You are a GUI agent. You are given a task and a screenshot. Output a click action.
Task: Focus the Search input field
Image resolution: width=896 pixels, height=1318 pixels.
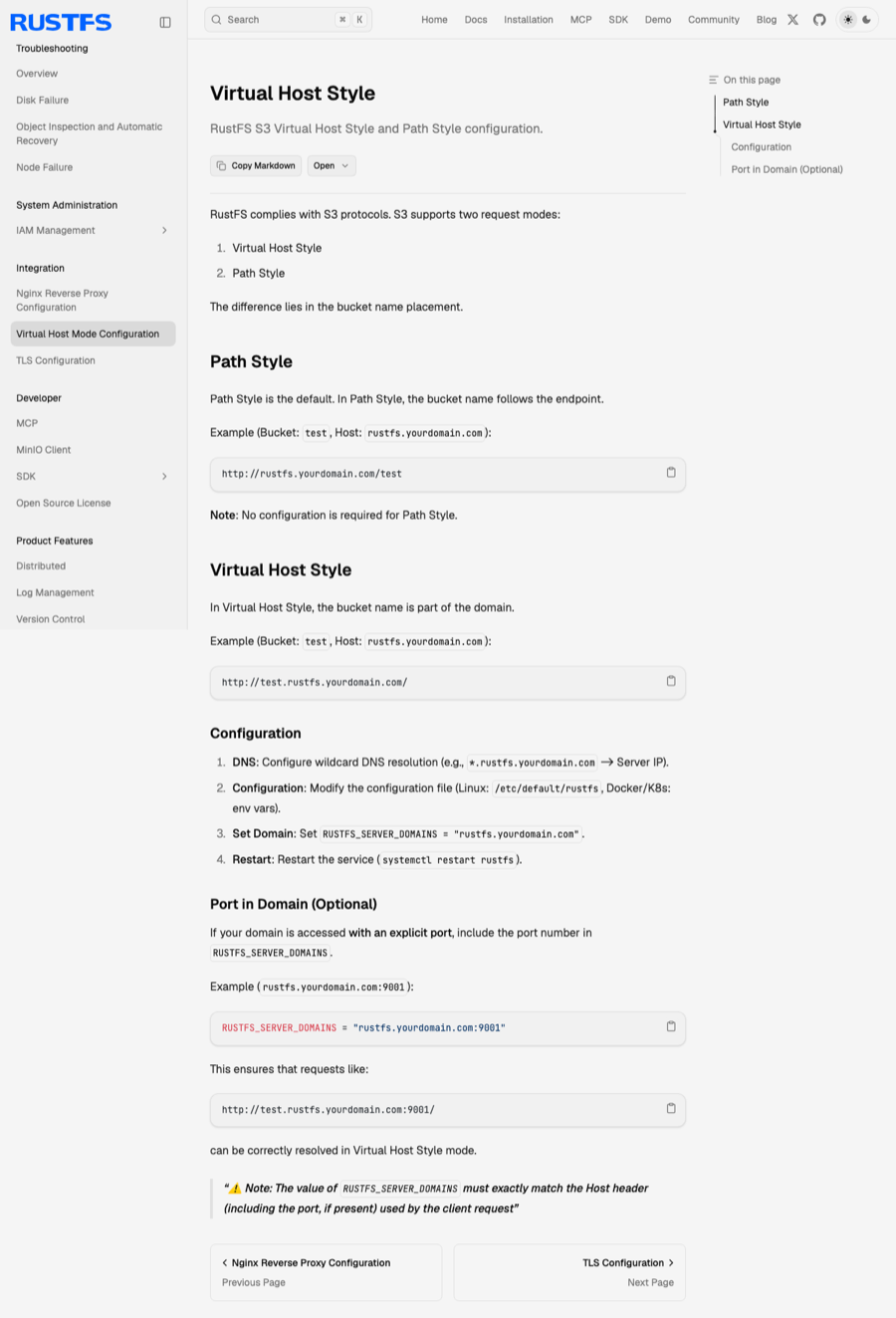[x=288, y=19]
